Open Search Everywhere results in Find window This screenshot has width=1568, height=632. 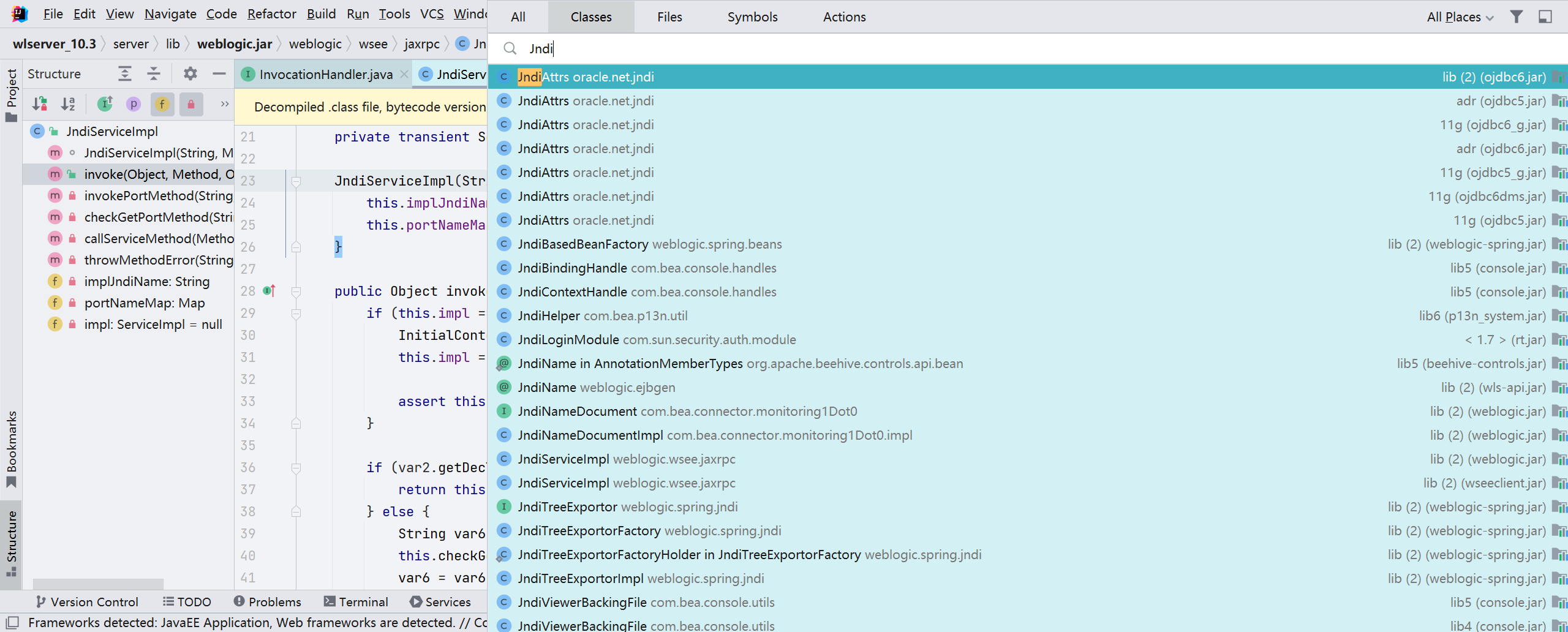coord(1545,17)
